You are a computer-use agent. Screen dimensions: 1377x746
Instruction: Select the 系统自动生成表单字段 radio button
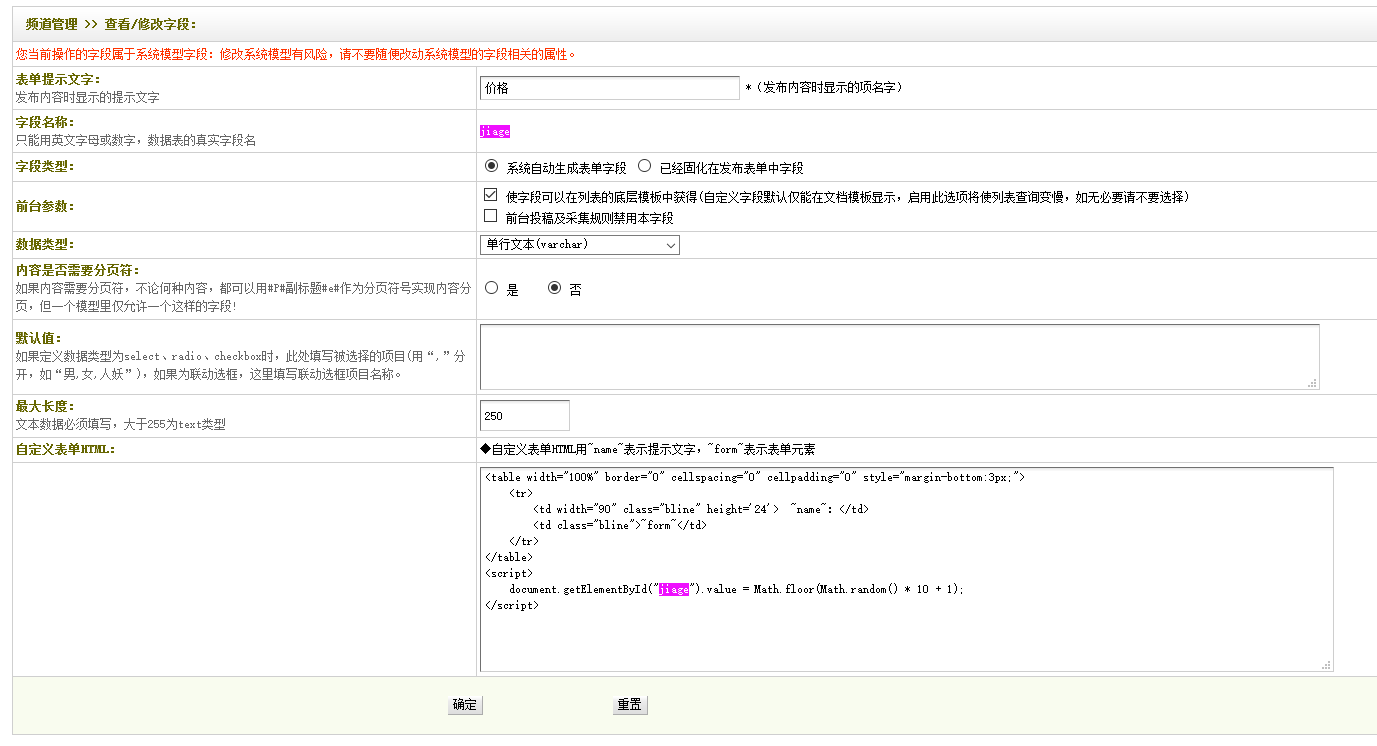(491, 167)
